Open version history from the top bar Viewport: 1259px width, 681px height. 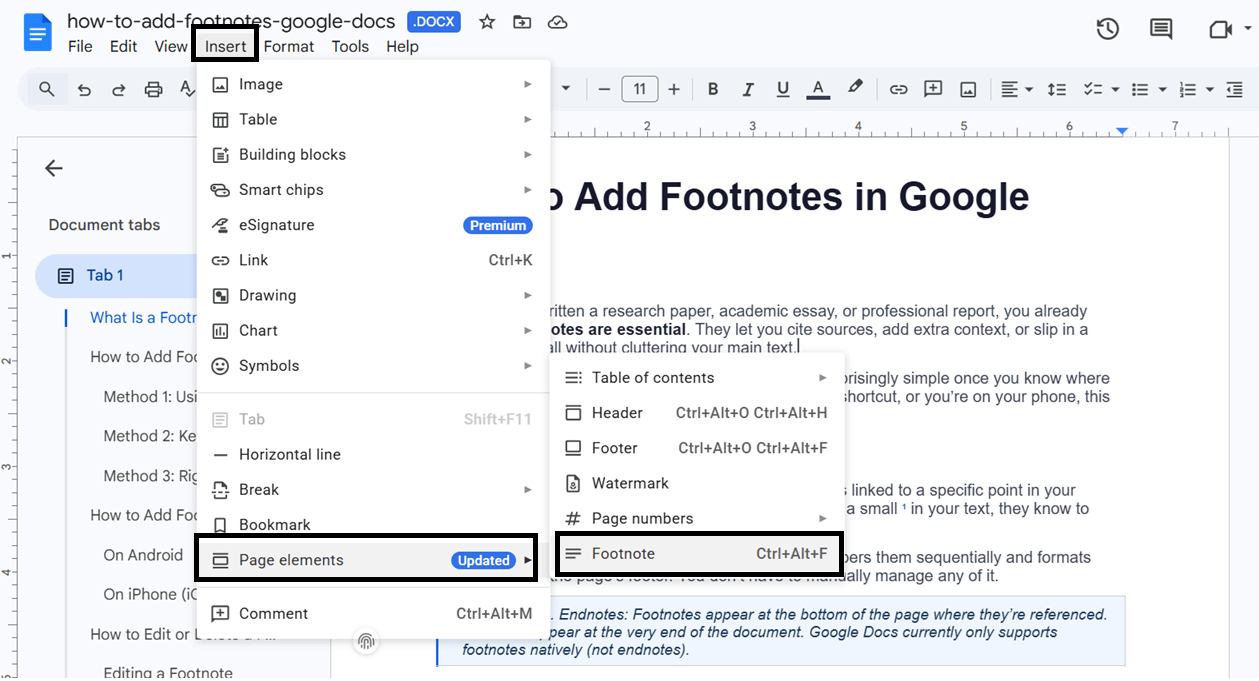1107,29
